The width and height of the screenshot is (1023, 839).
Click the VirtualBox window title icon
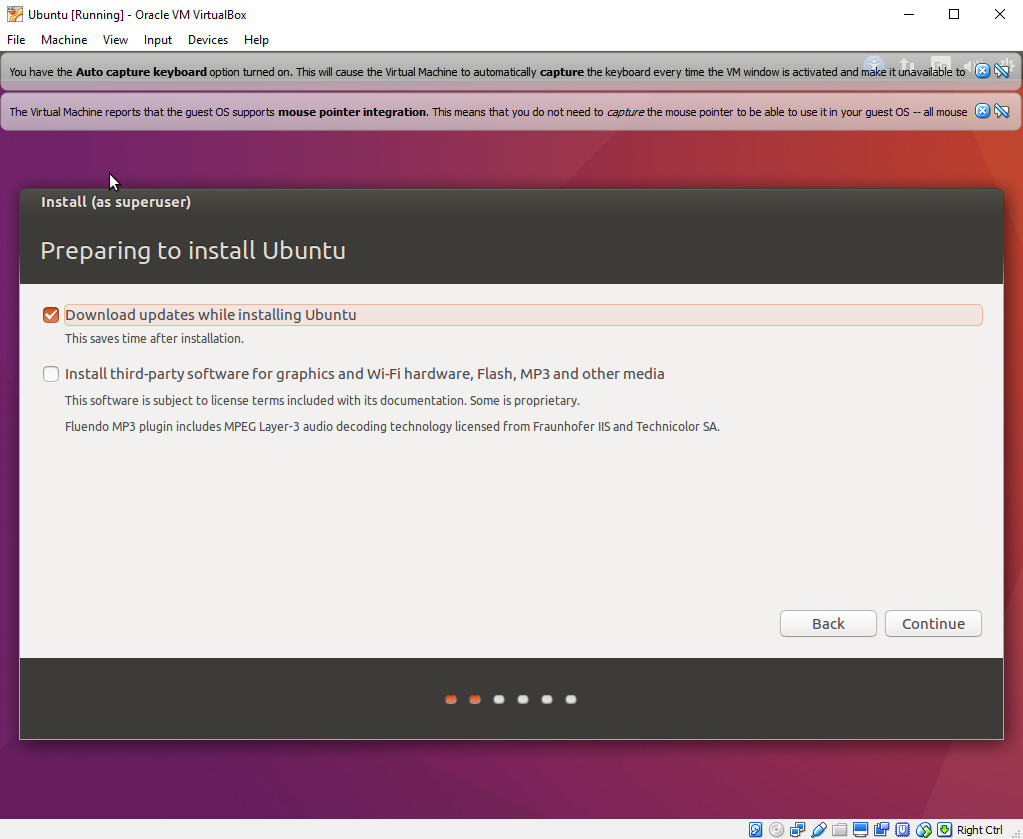tap(14, 14)
